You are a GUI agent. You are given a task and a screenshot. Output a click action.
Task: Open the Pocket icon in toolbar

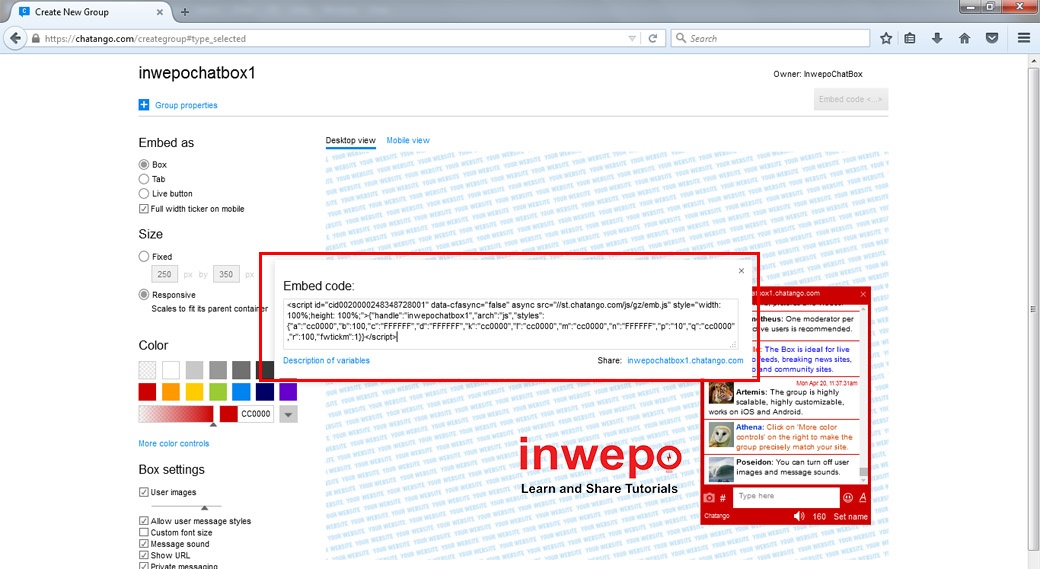tap(992, 38)
